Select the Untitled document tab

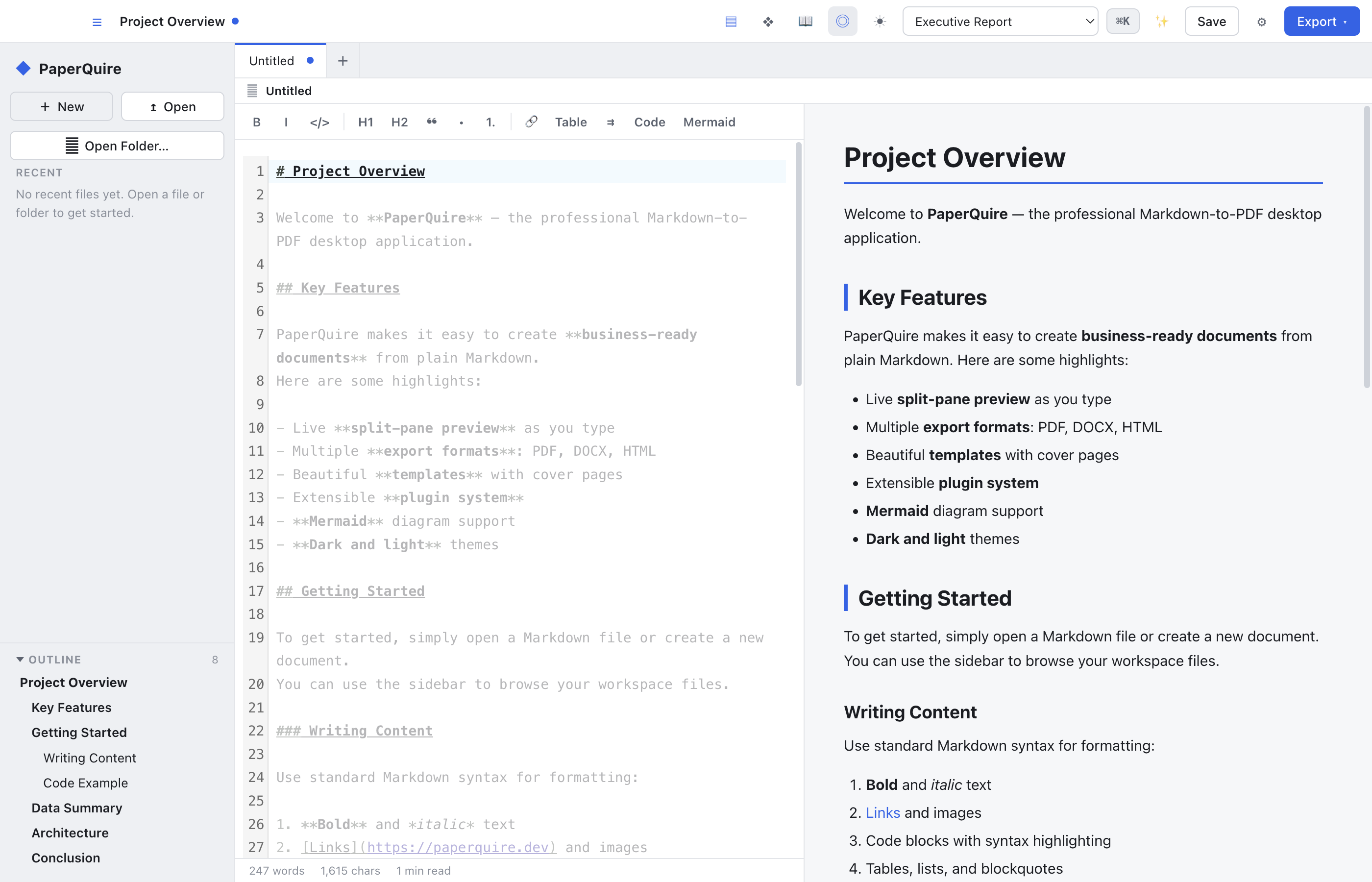click(280, 61)
